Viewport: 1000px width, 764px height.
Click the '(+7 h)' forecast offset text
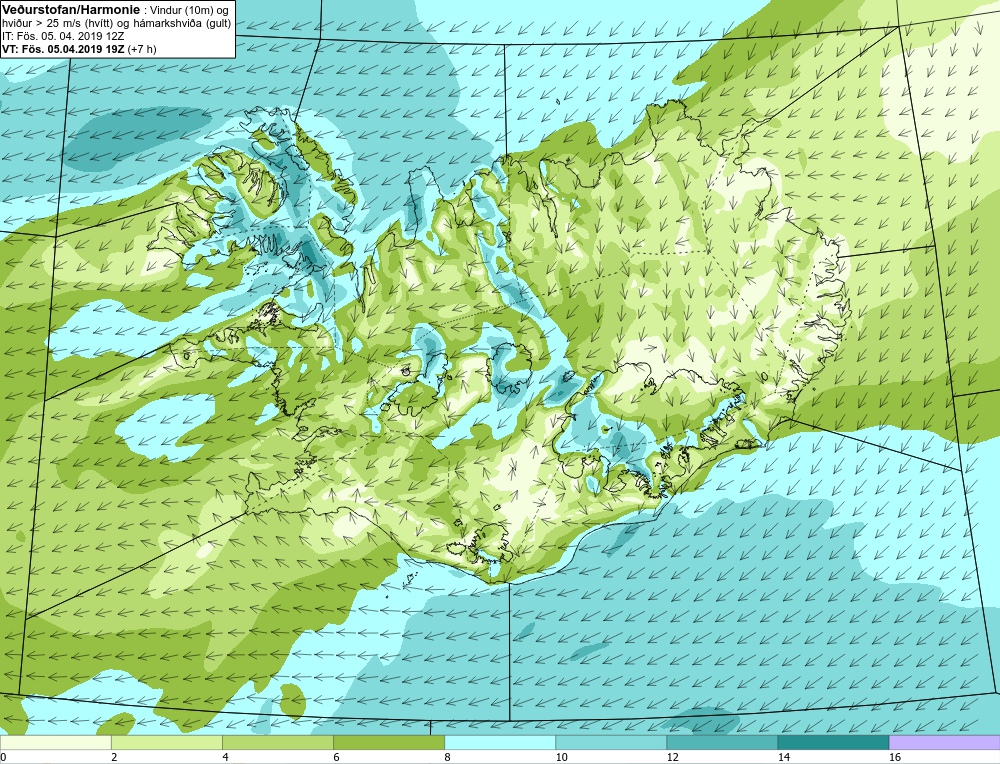pos(142,49)
